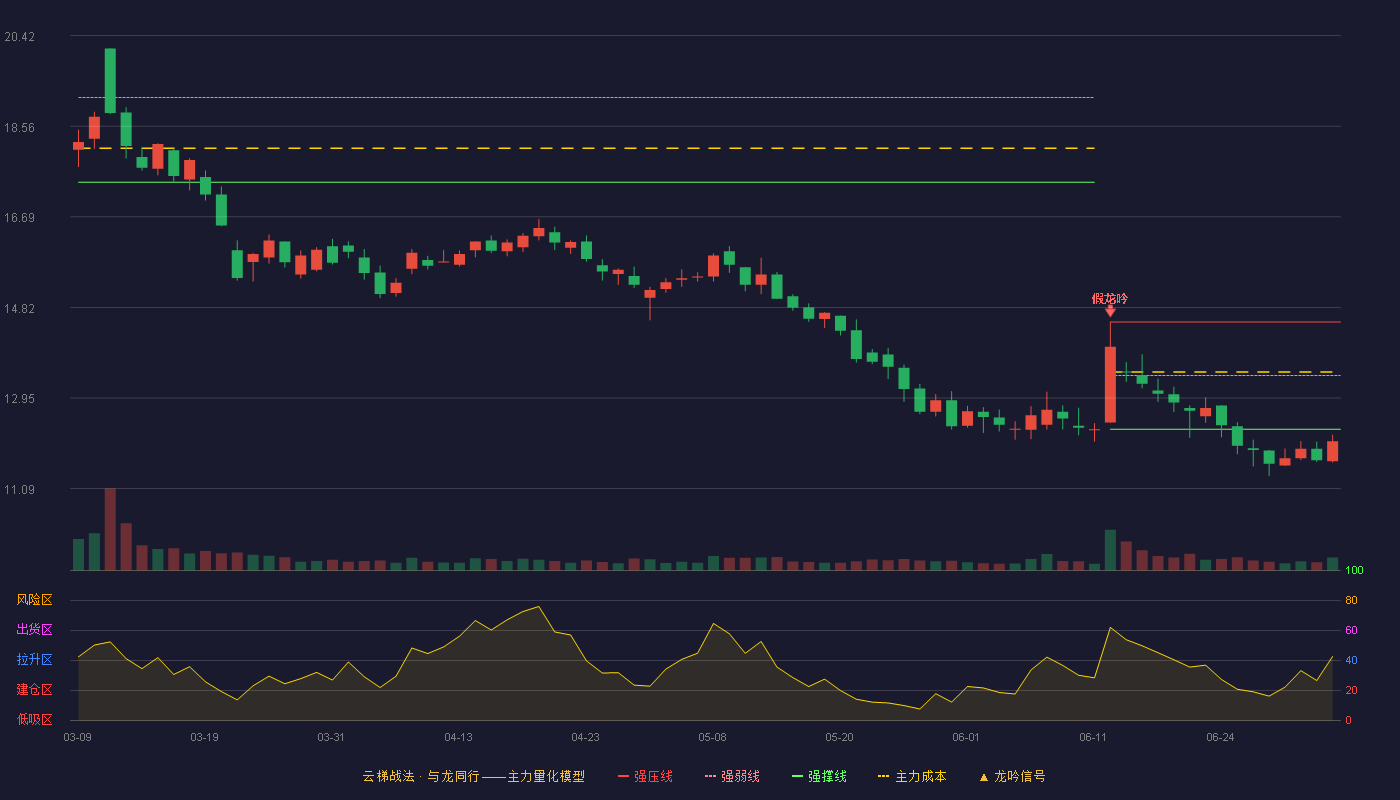Click the 假龙吟 signal arrow marker
1400x800 pixels.
click(x=1110, y=312)
